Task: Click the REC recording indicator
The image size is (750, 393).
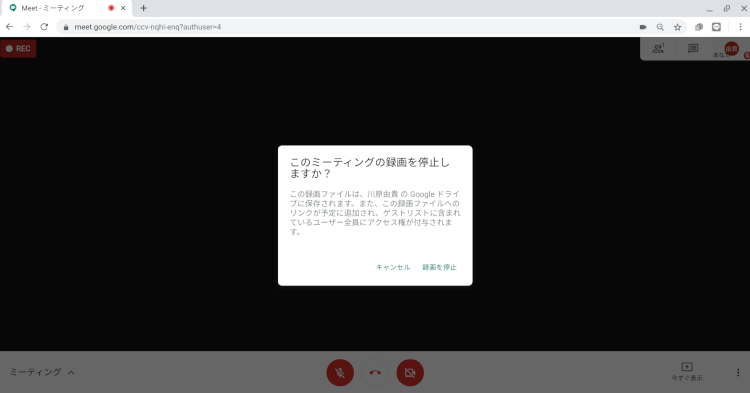Action: click(x=18, y=48)
